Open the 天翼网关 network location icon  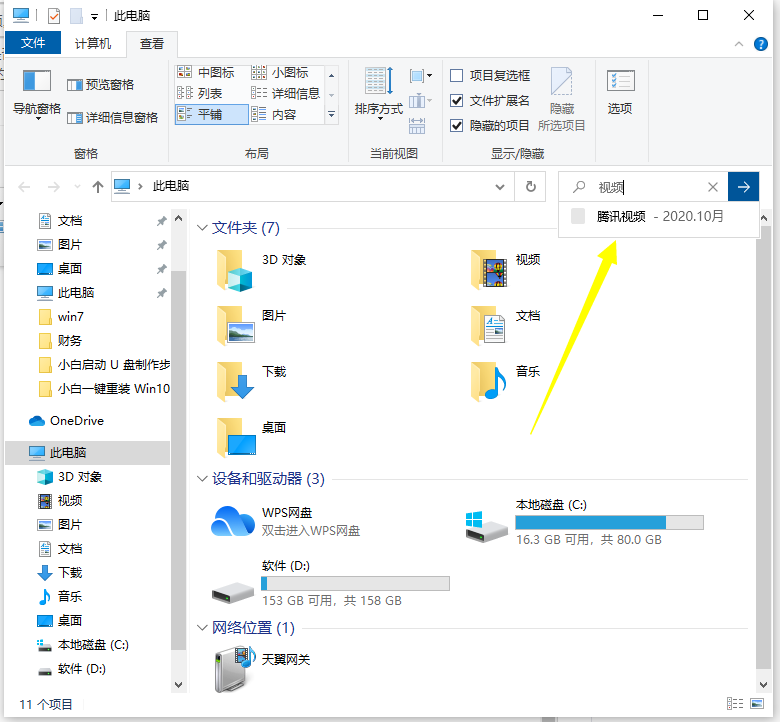click(x=234, y=669)
